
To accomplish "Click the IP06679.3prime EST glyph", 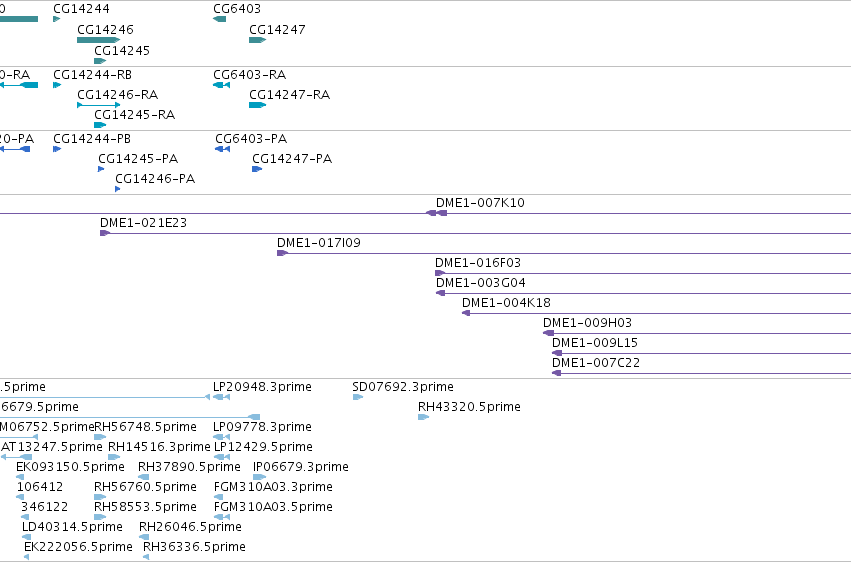I will coord(259,477).
